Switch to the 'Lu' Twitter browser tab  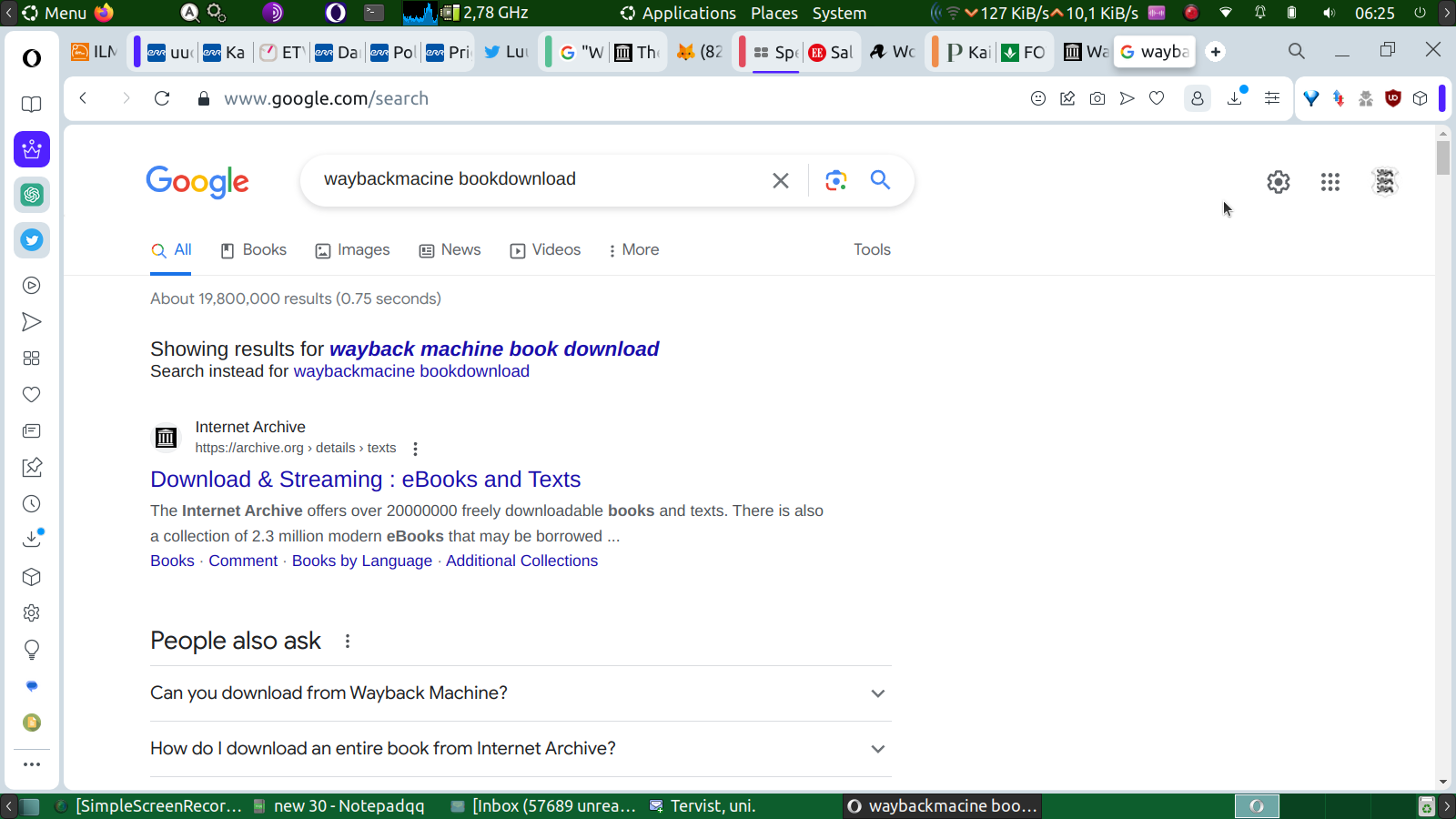point(506,52)
